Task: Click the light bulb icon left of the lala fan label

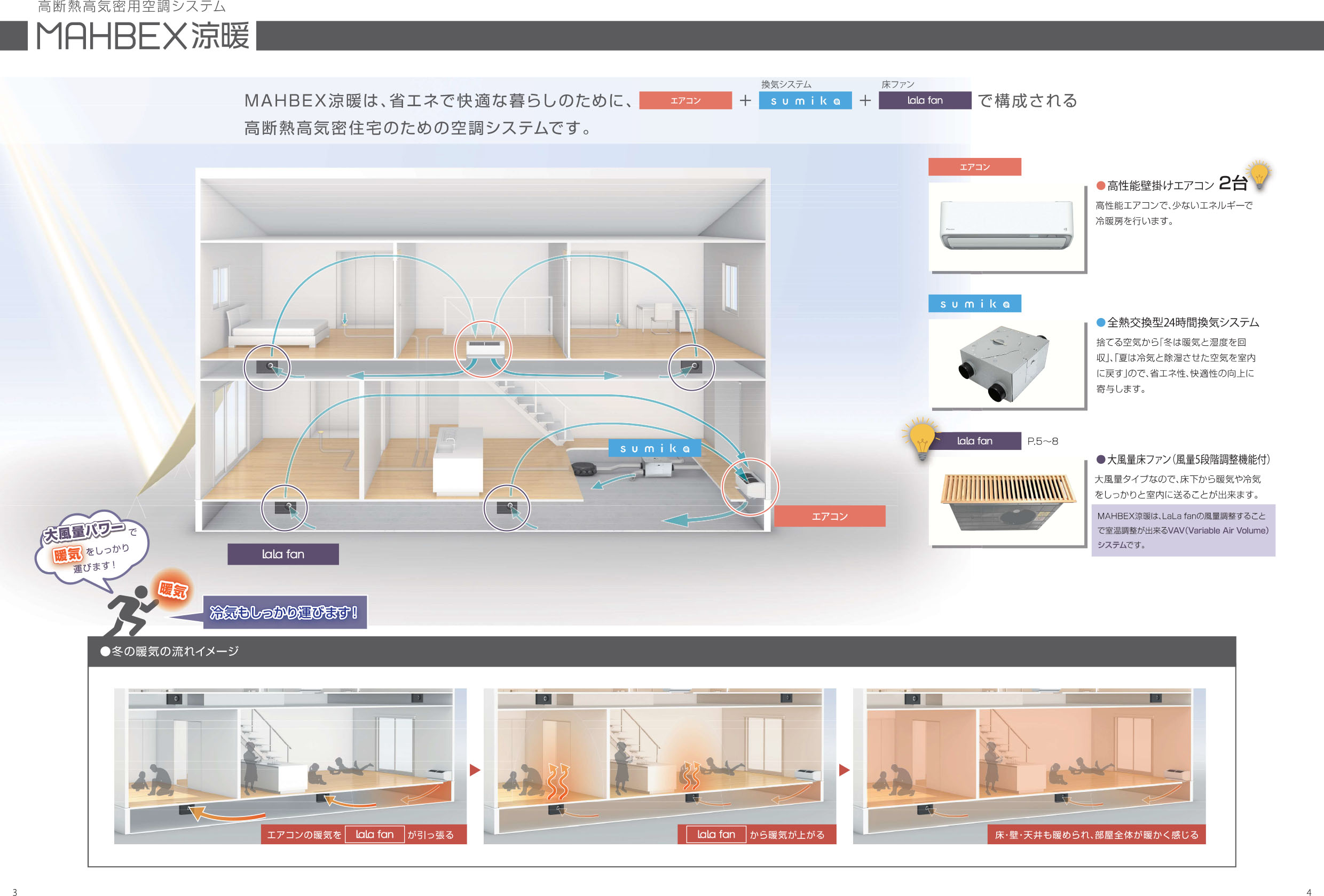Action: (x=921, y=440)
